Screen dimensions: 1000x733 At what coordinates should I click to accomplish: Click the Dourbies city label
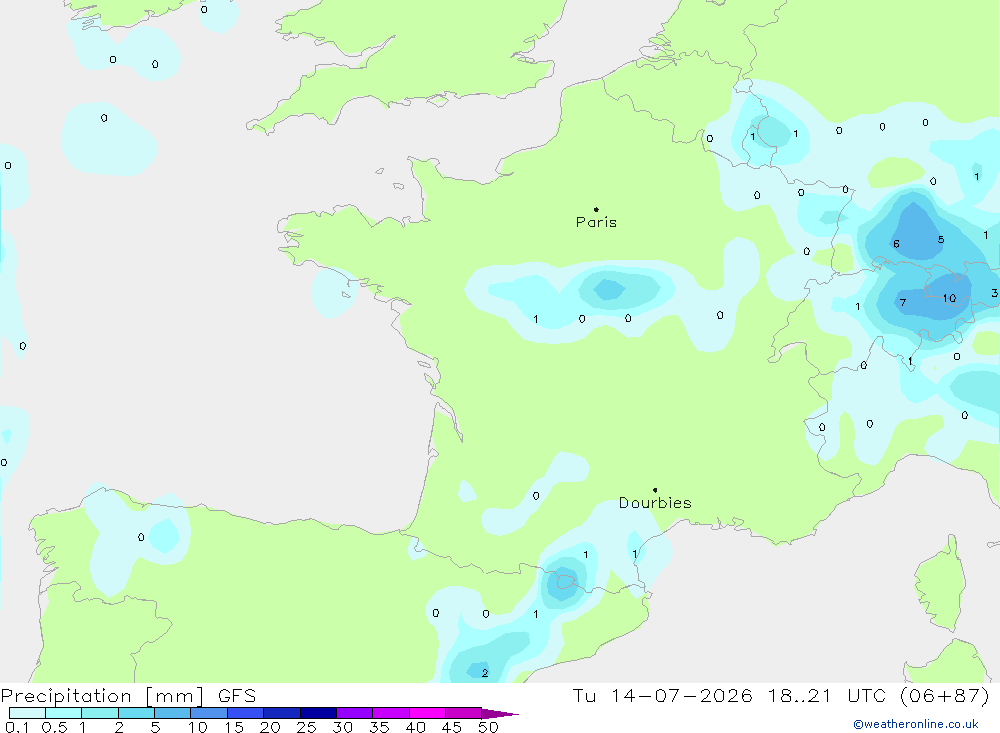click(655, 503)
